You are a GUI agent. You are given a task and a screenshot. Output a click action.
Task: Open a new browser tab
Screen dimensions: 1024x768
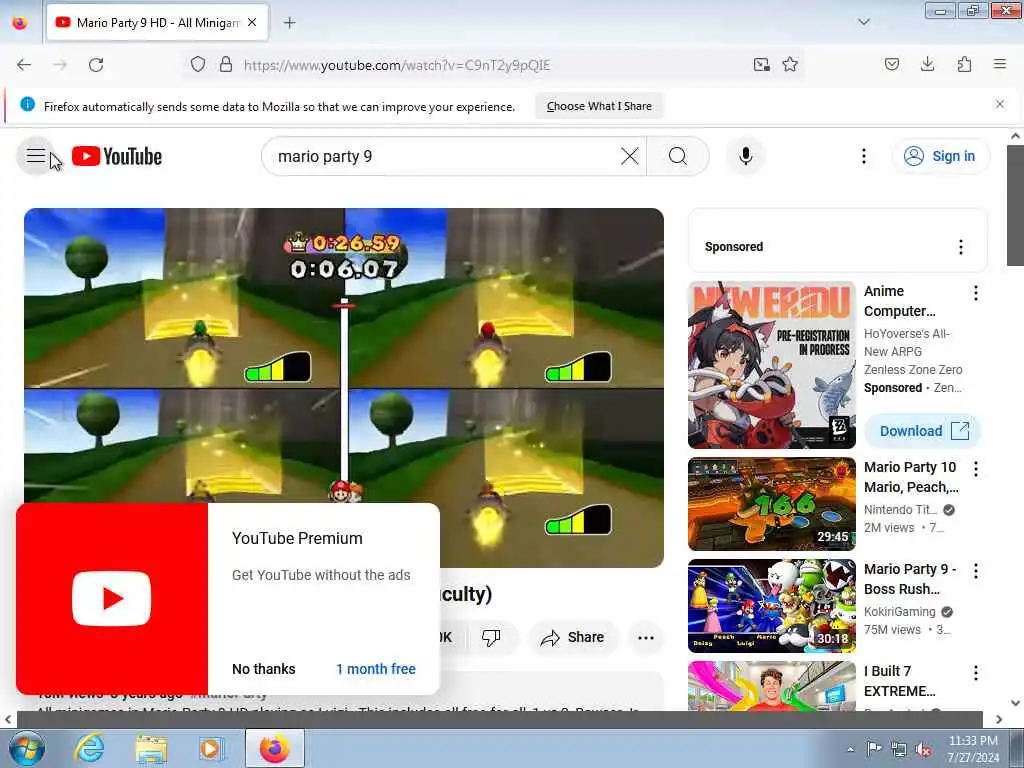[289, 23]
